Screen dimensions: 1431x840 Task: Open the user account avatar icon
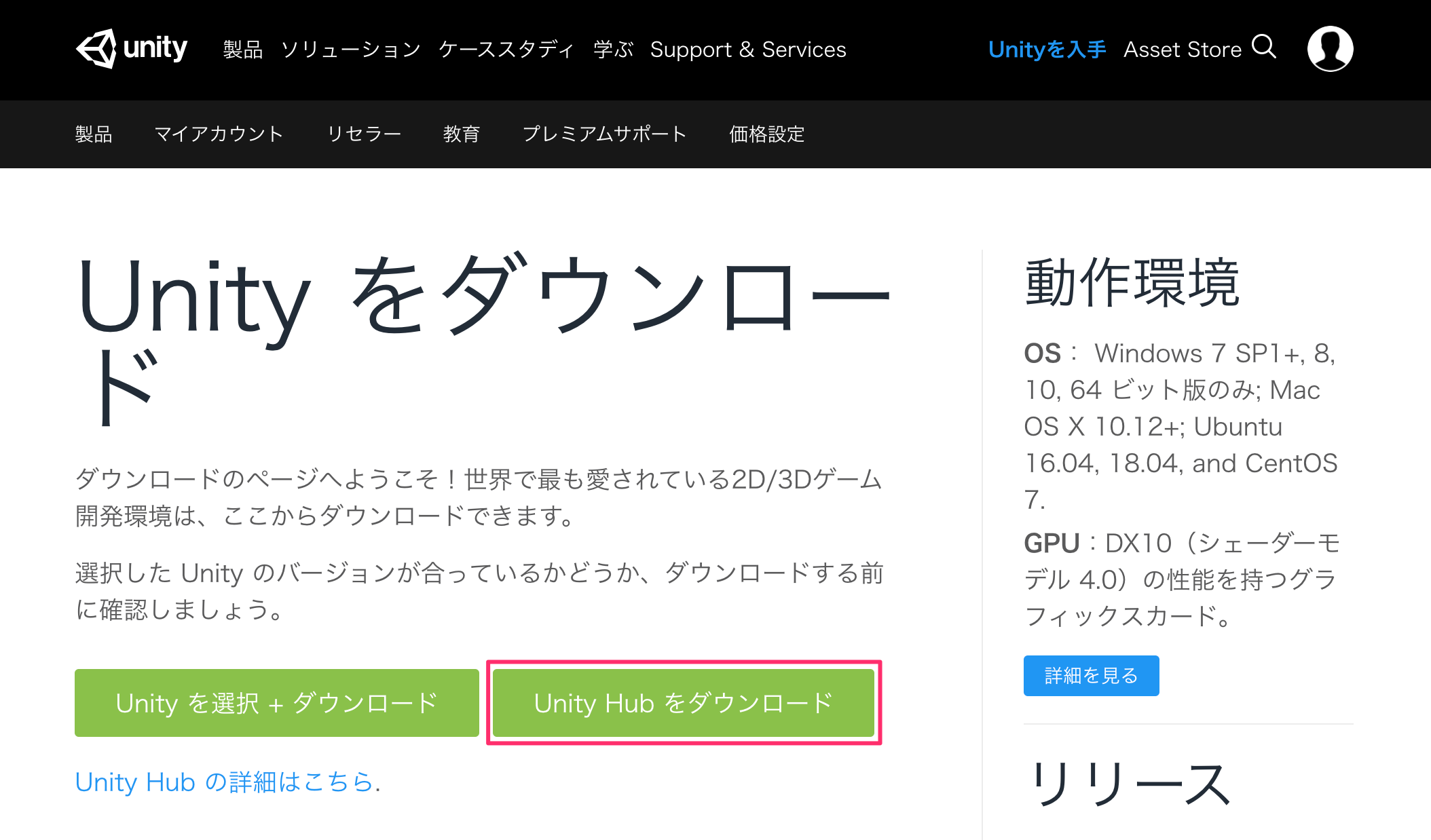tap(1330, 49)
